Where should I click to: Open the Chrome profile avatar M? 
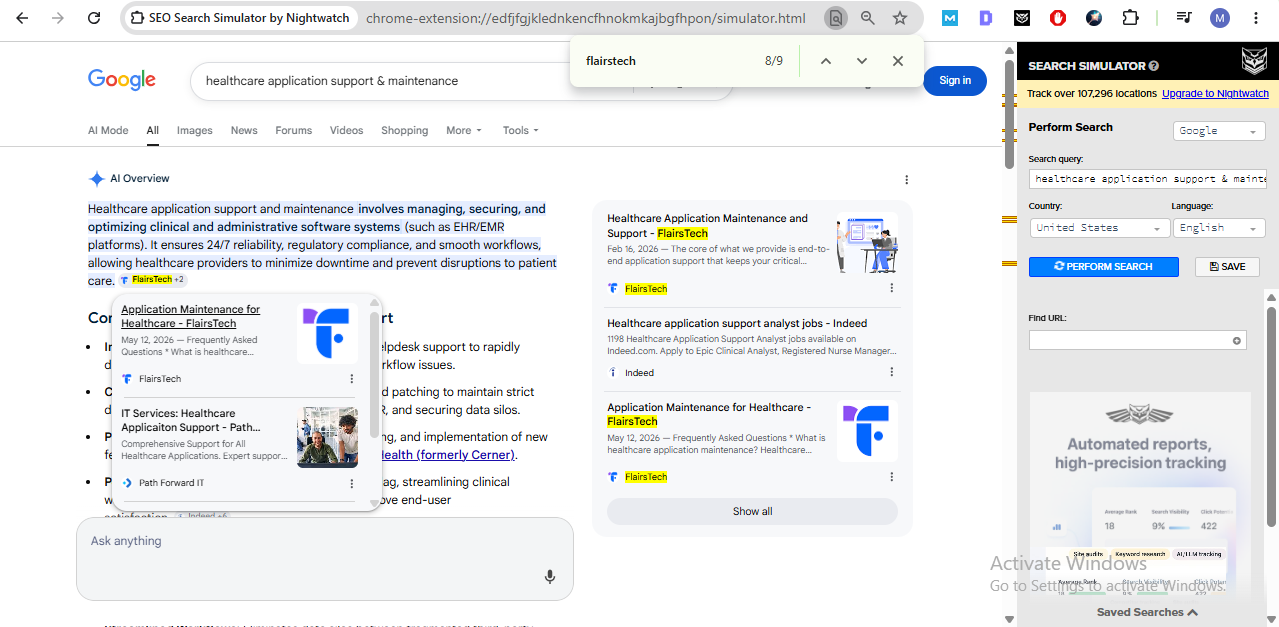coord(1220,18)
